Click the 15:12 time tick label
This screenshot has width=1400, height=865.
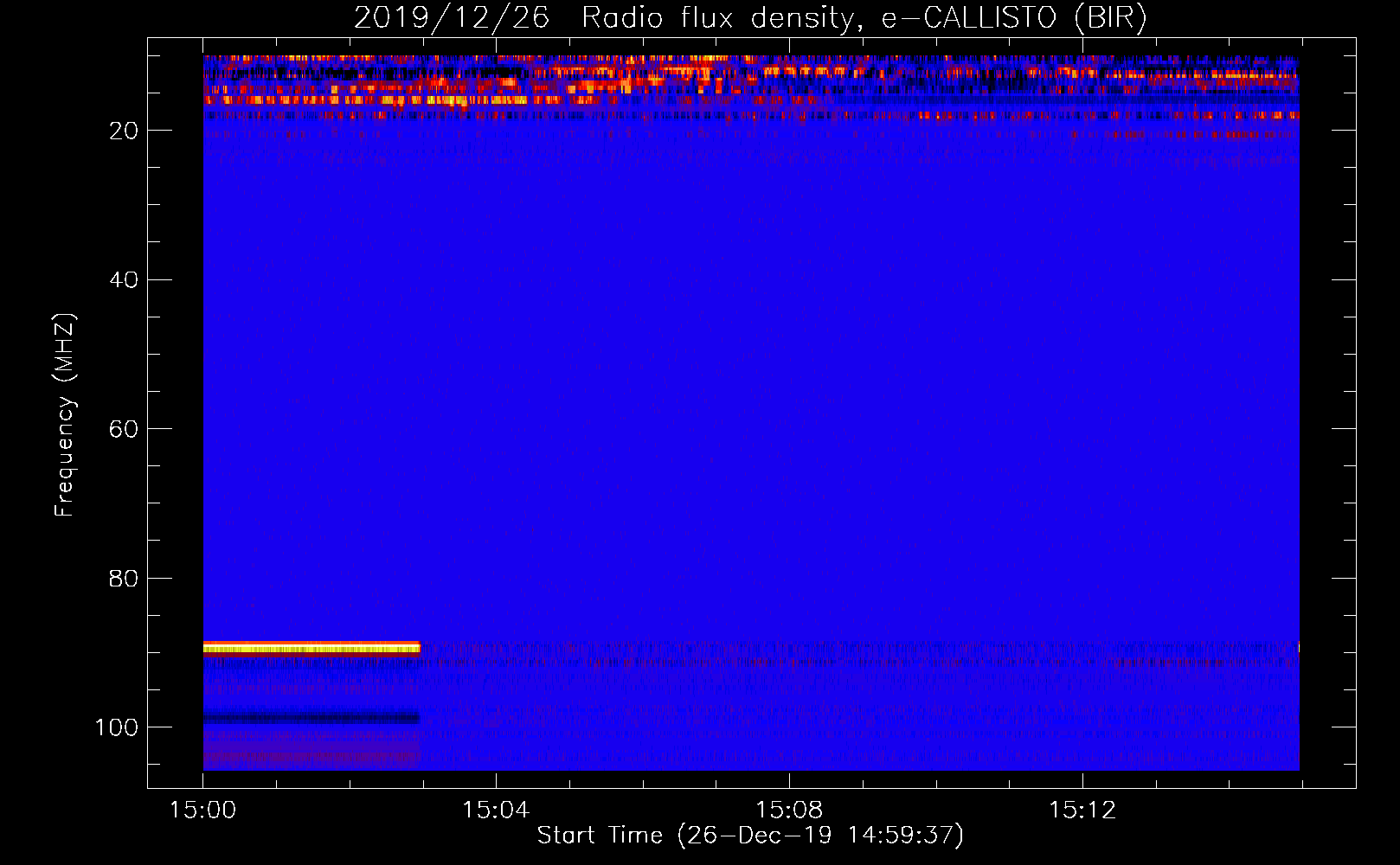coord(1082,811)
